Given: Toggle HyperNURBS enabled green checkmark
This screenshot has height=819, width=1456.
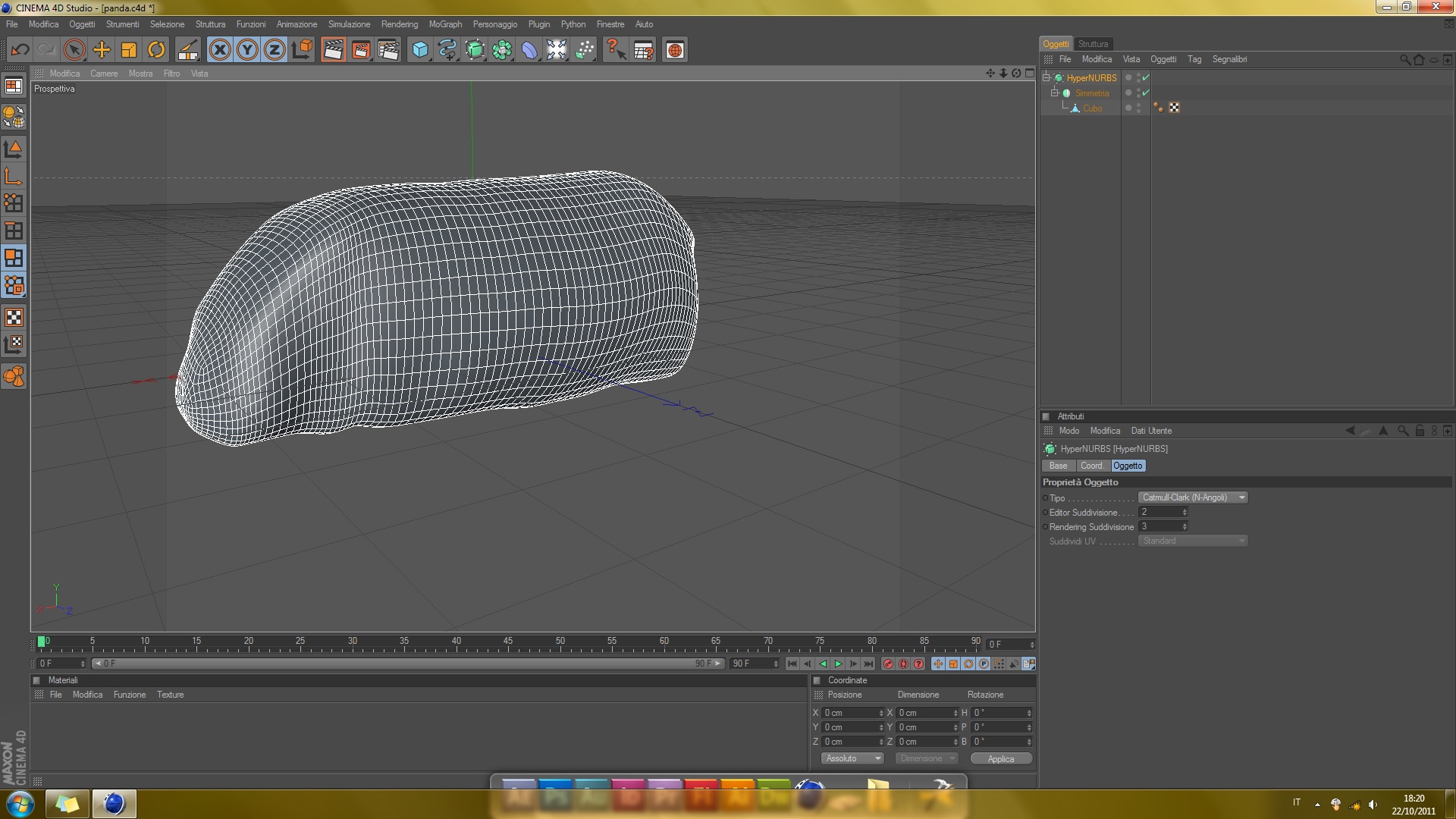Looking at the screenshot, I should pyautogui.click(x=1146, y=77).
